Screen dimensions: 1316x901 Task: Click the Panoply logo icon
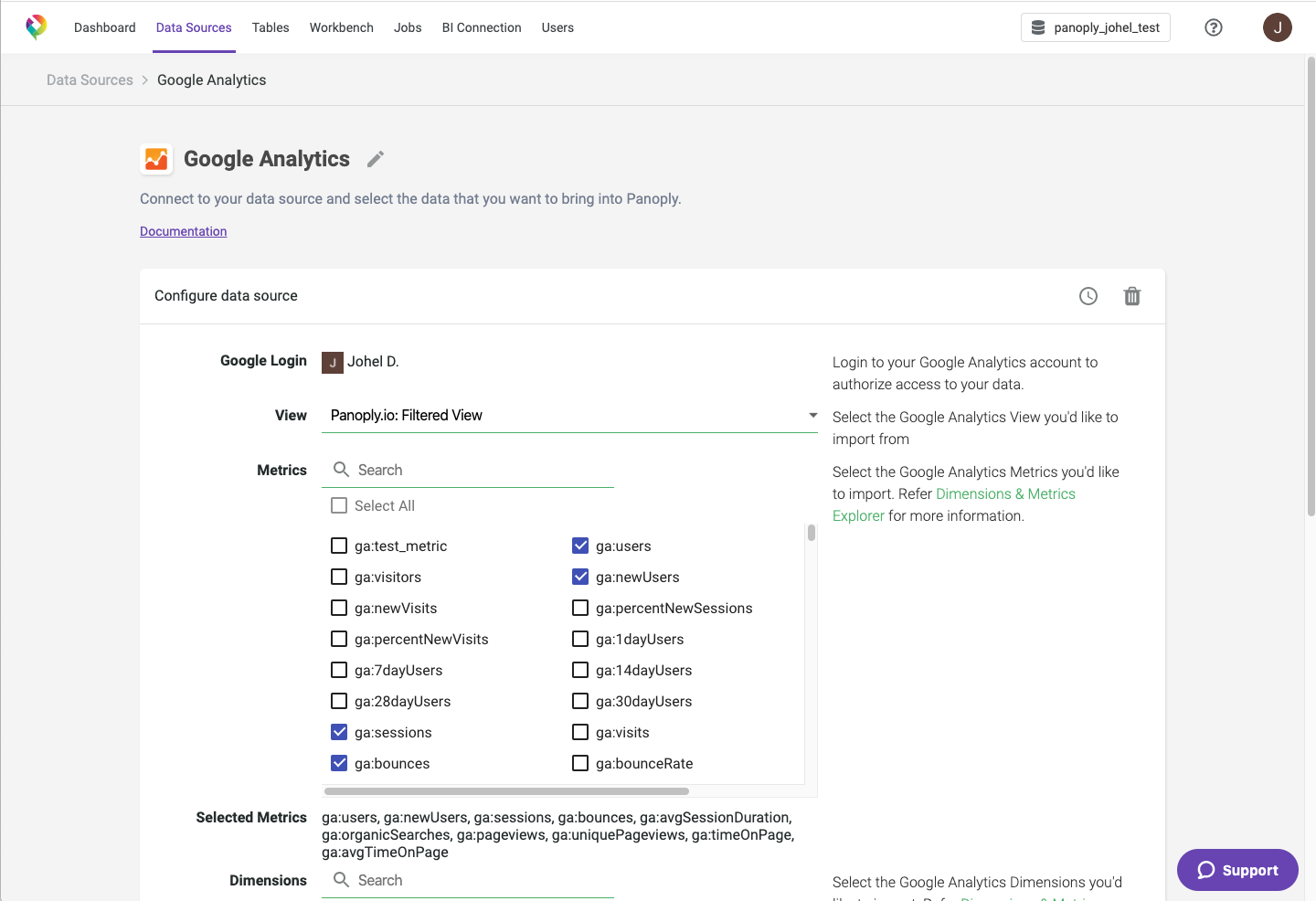pos(37,27)
